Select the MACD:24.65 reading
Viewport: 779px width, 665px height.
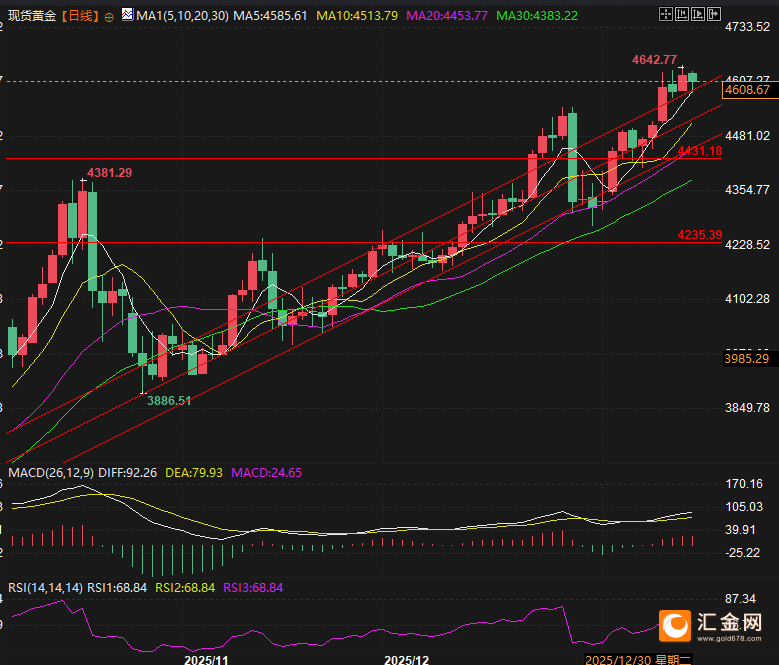tap(266, 472)
